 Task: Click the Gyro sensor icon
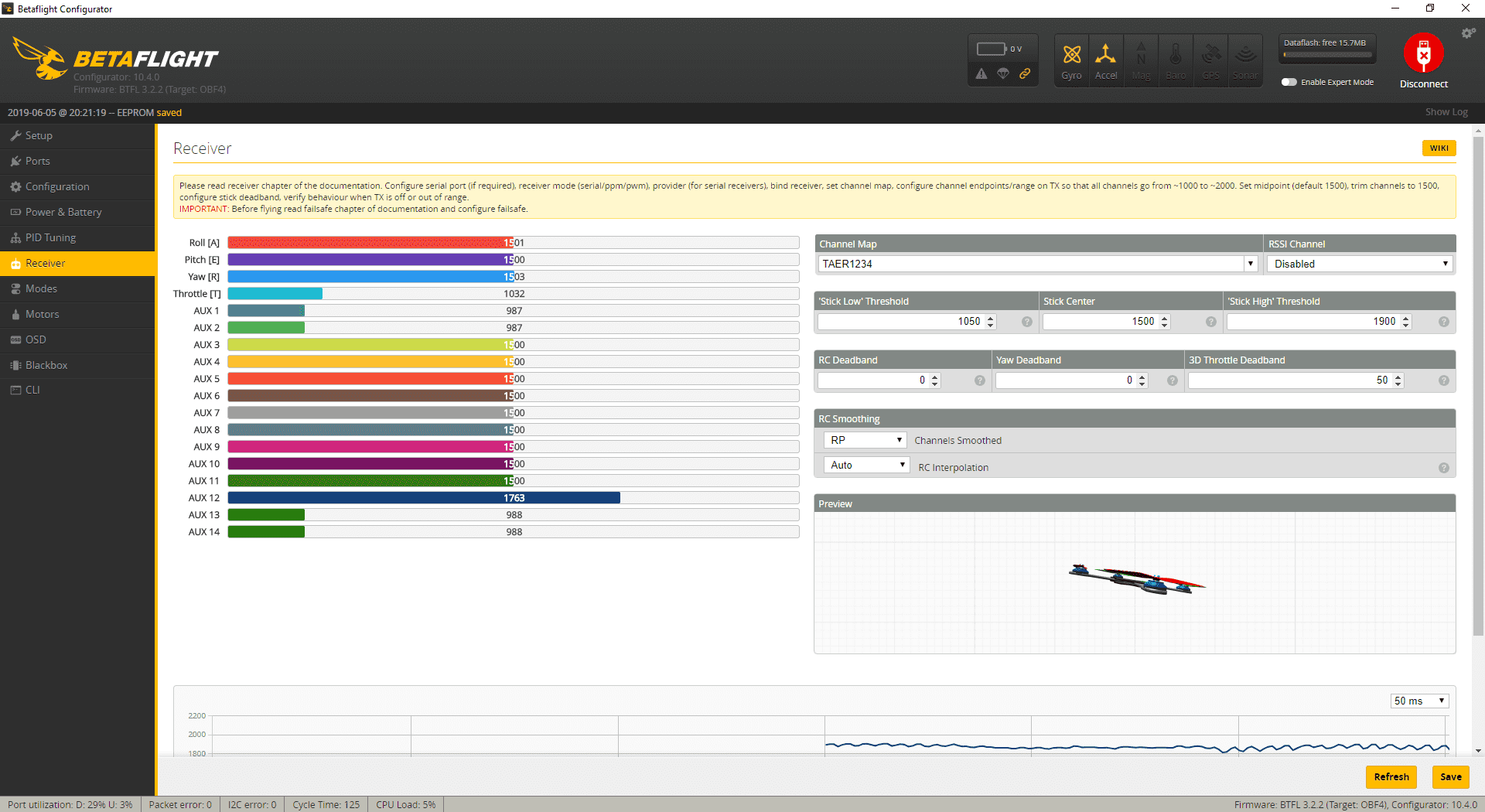click(x=1071, y=60)
